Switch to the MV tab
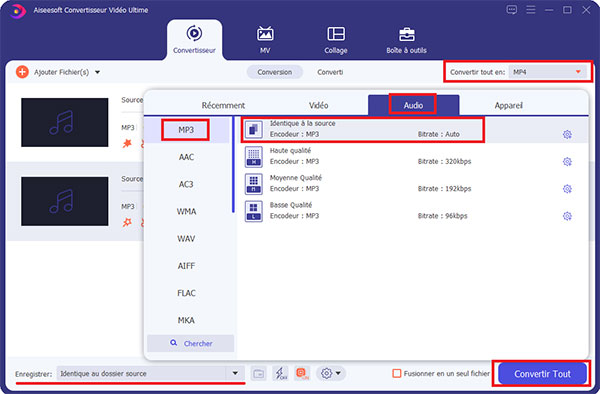 pyautogui.click(x=265, y=40)
